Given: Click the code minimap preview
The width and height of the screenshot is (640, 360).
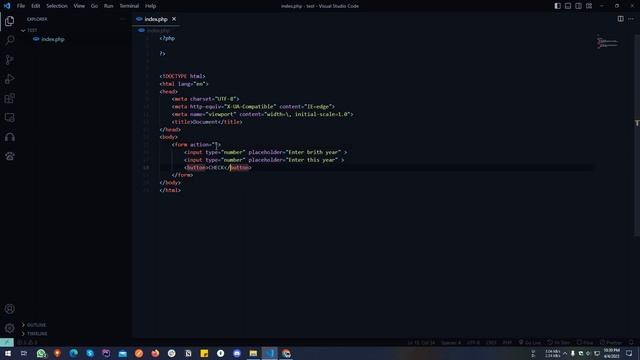Looking at the screenshot, I should pyautogui.click(x=607, y=42).
